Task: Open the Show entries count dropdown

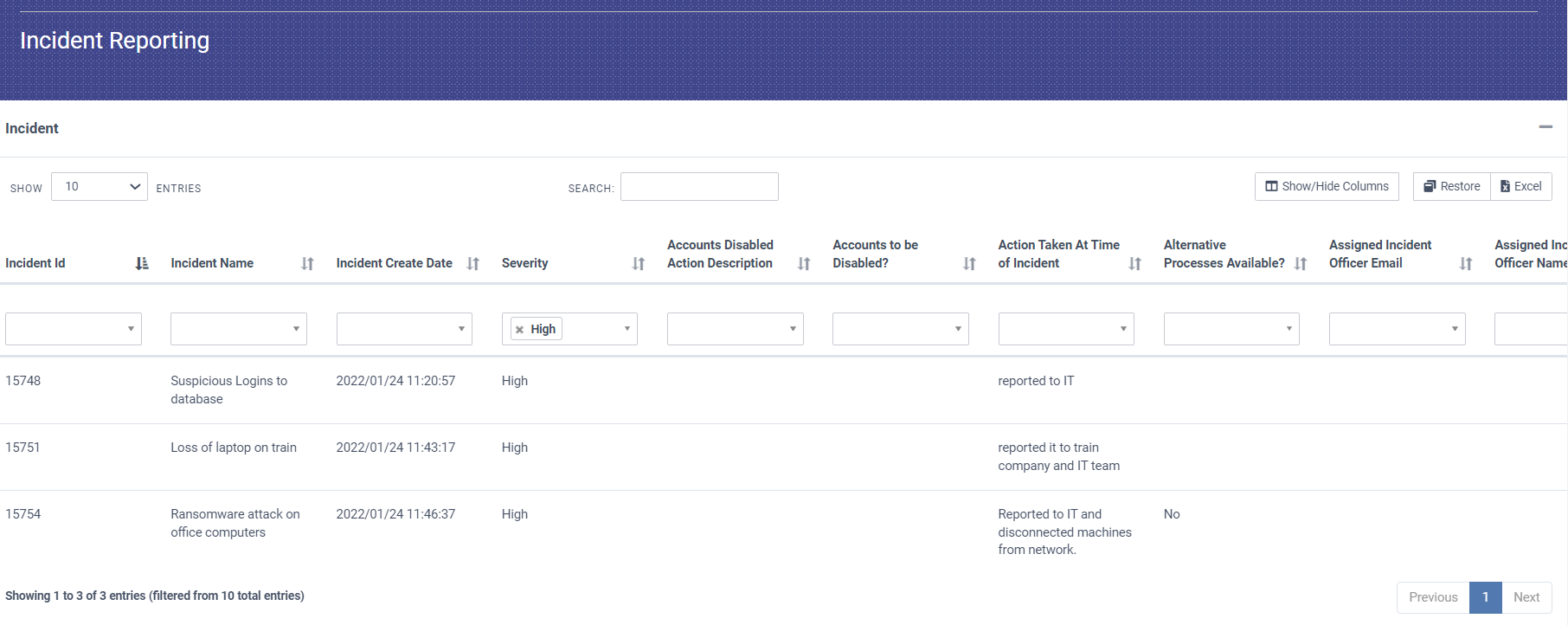Action: pos(100,186)
